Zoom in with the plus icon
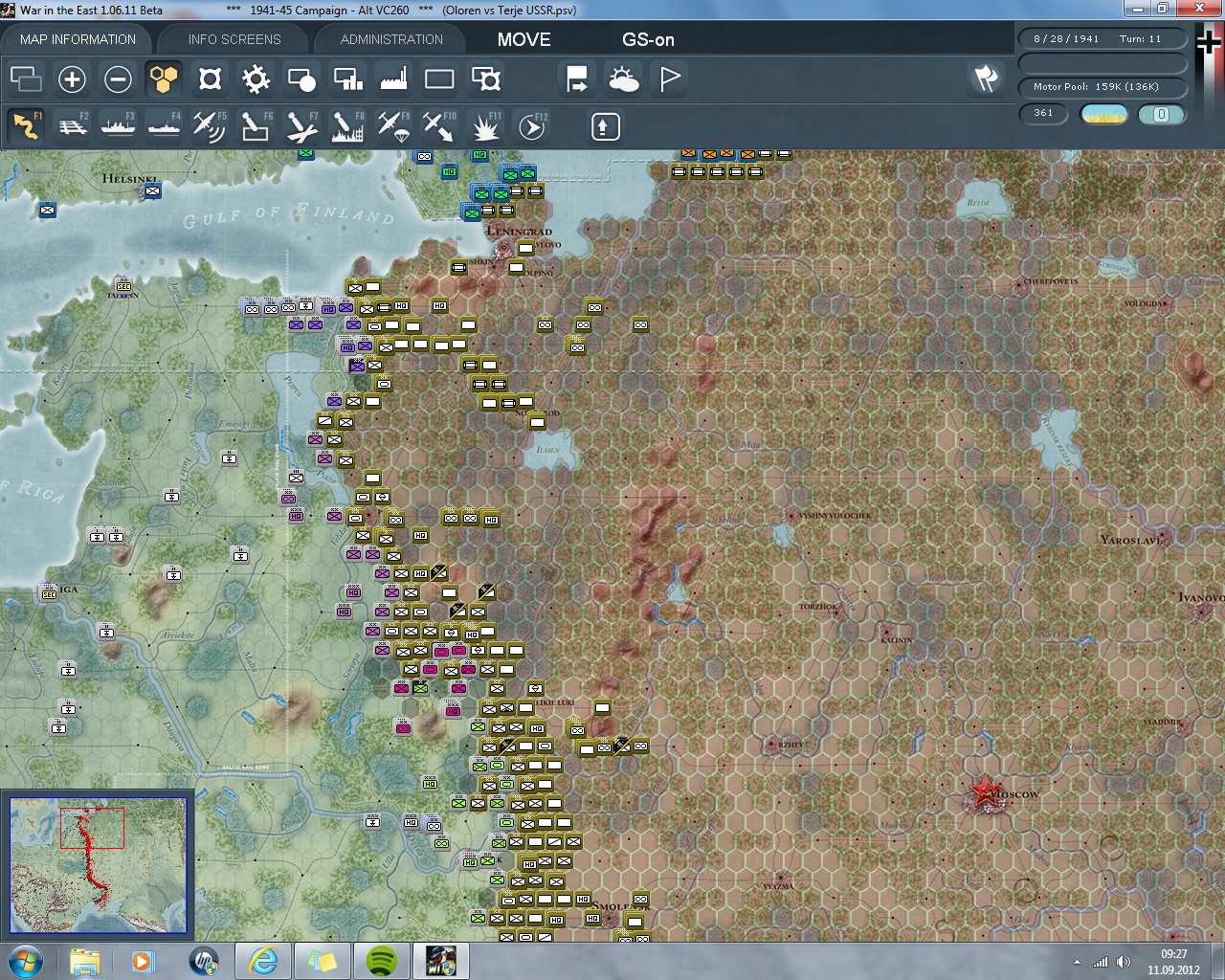Viewport: 1225px width, 980px height. click(72, 78)
